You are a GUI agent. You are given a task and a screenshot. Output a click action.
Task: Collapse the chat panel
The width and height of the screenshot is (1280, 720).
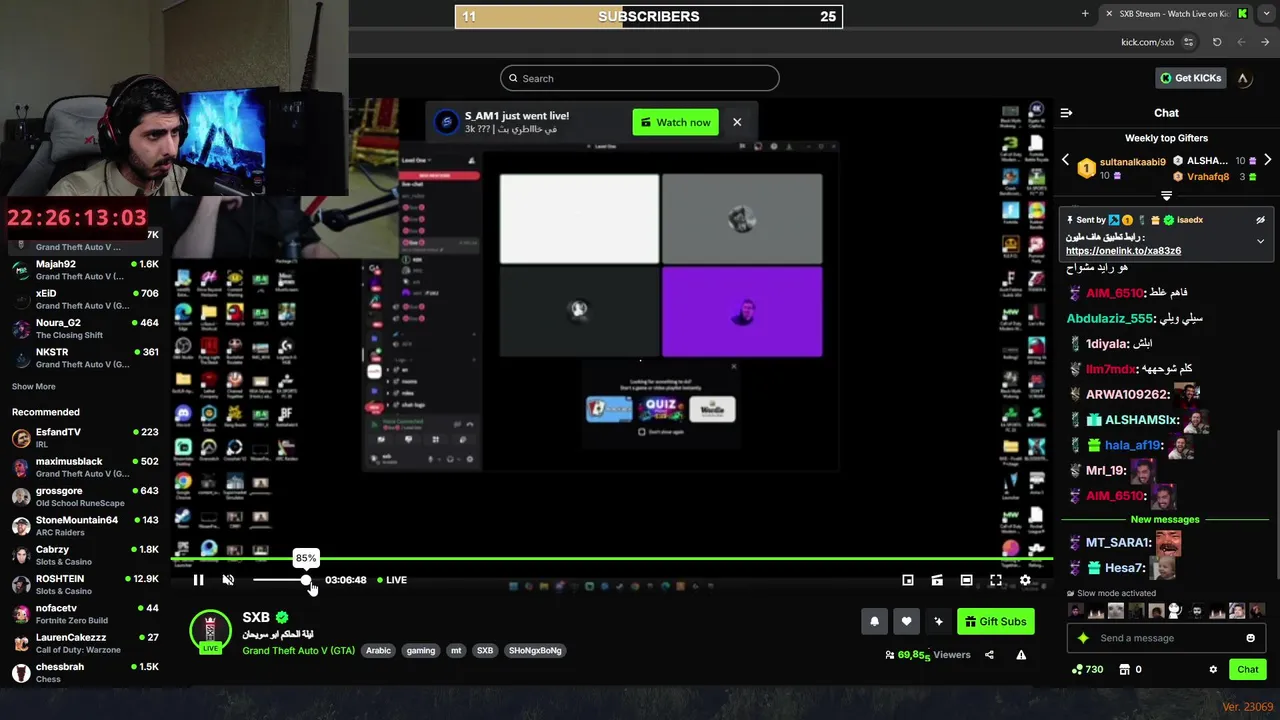tap(1066, 113)
